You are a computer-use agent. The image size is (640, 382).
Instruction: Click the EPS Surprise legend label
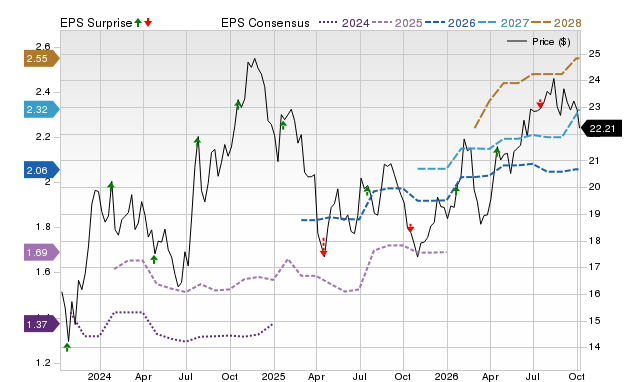pyautogui.click(x=96, y=23)
